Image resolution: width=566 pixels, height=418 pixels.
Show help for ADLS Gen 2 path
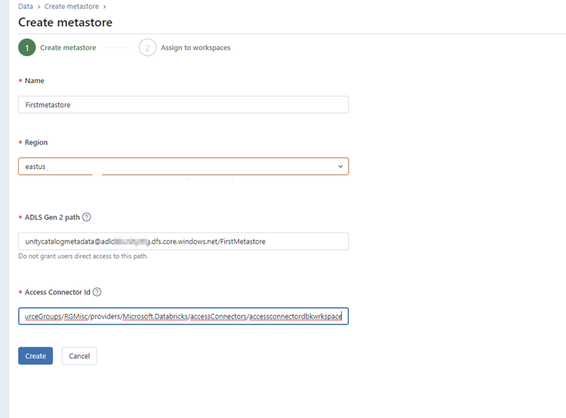[87, 217]
